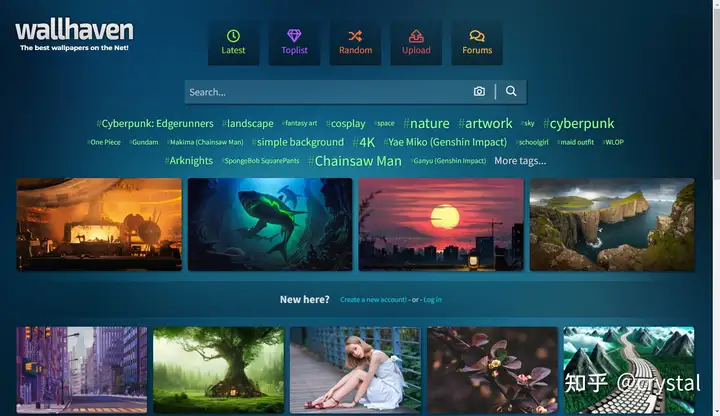Click the camera image-search icon
Image resolution: width=720 pixels, height=416 pixels.
(x=479, y=91)
